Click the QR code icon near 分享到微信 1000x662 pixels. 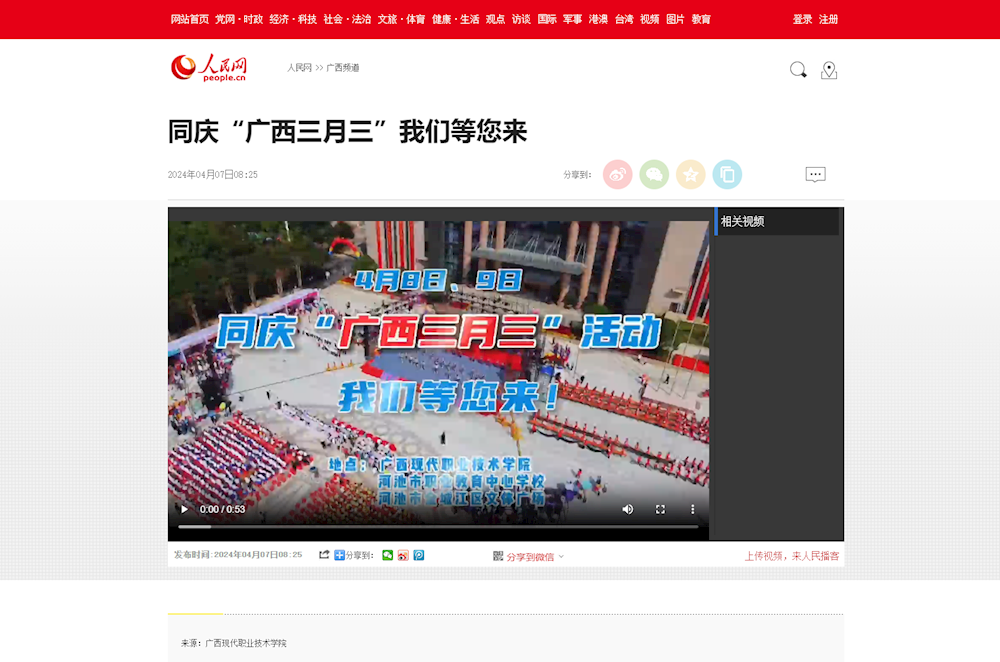pyautogui.click(x=496, y=555)
